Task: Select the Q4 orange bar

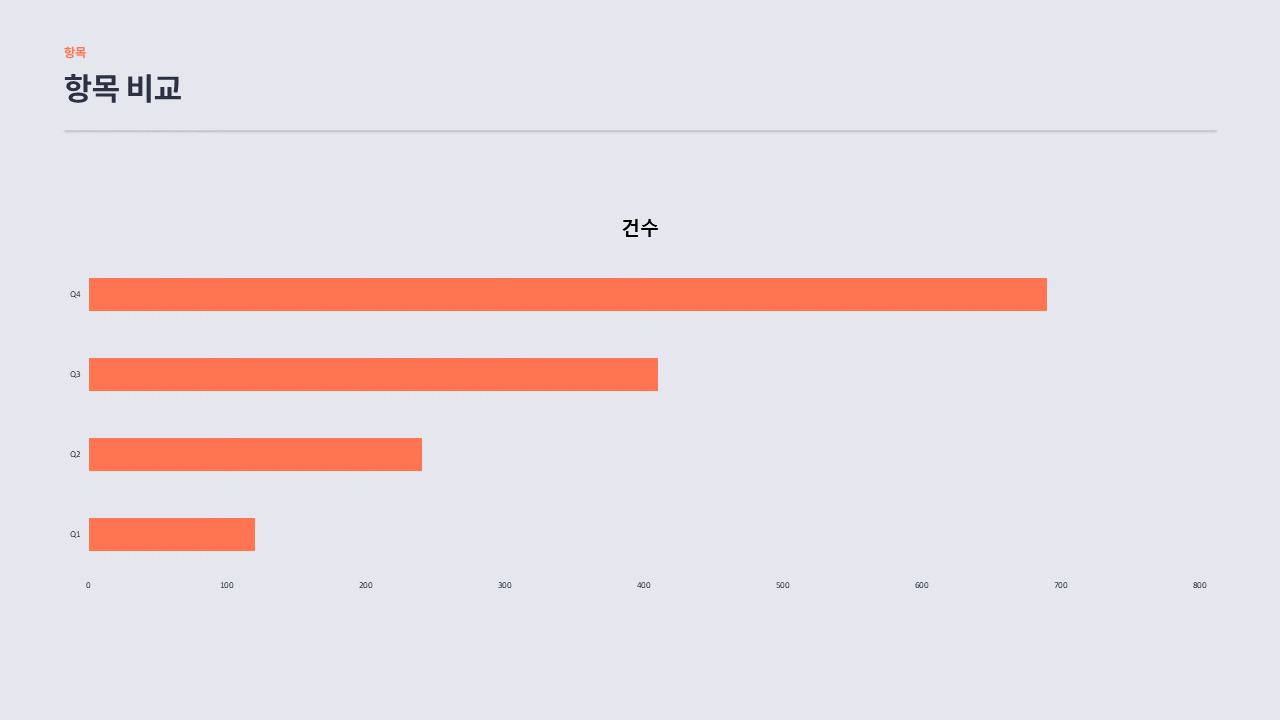Action: pos(568,294)
